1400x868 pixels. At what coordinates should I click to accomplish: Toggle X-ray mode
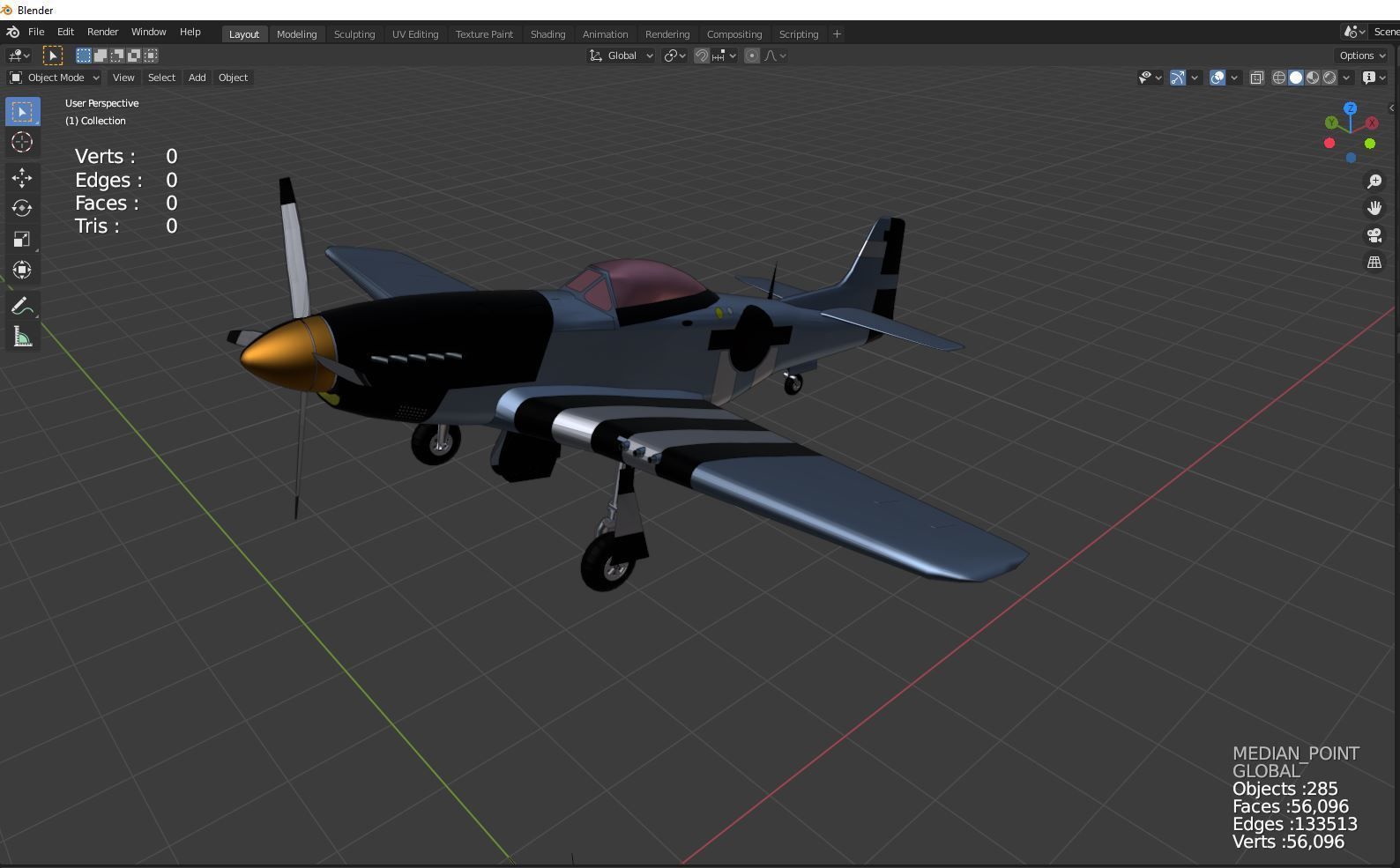tap(1257, 78)
